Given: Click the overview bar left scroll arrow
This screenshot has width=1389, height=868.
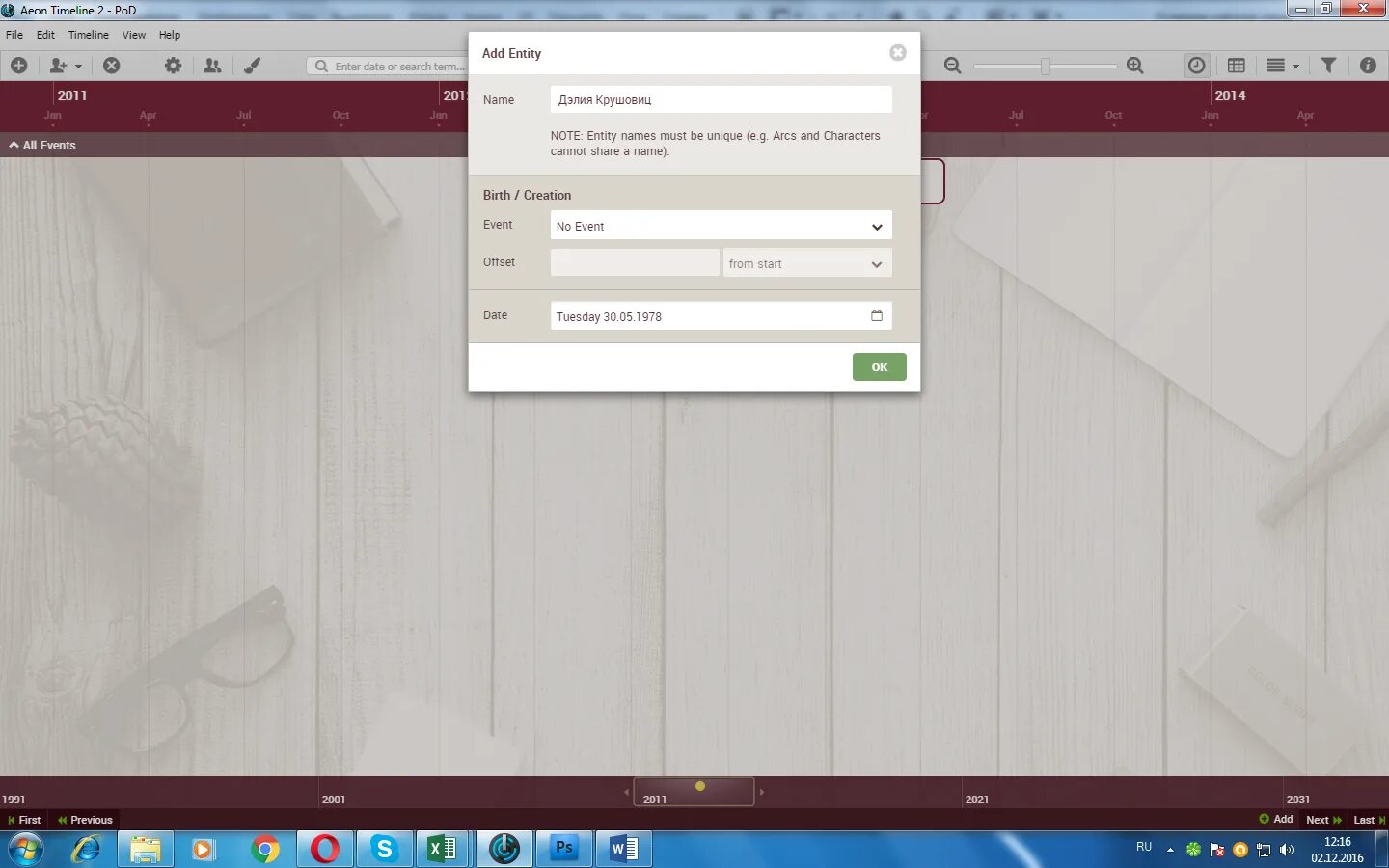Looking at the screenshot, I should point(626,792).
